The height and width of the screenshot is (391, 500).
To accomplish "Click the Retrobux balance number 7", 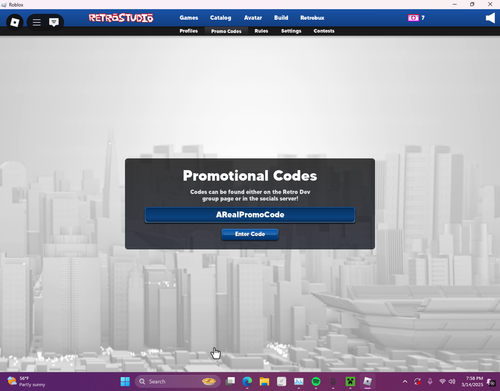I will 423,18.
